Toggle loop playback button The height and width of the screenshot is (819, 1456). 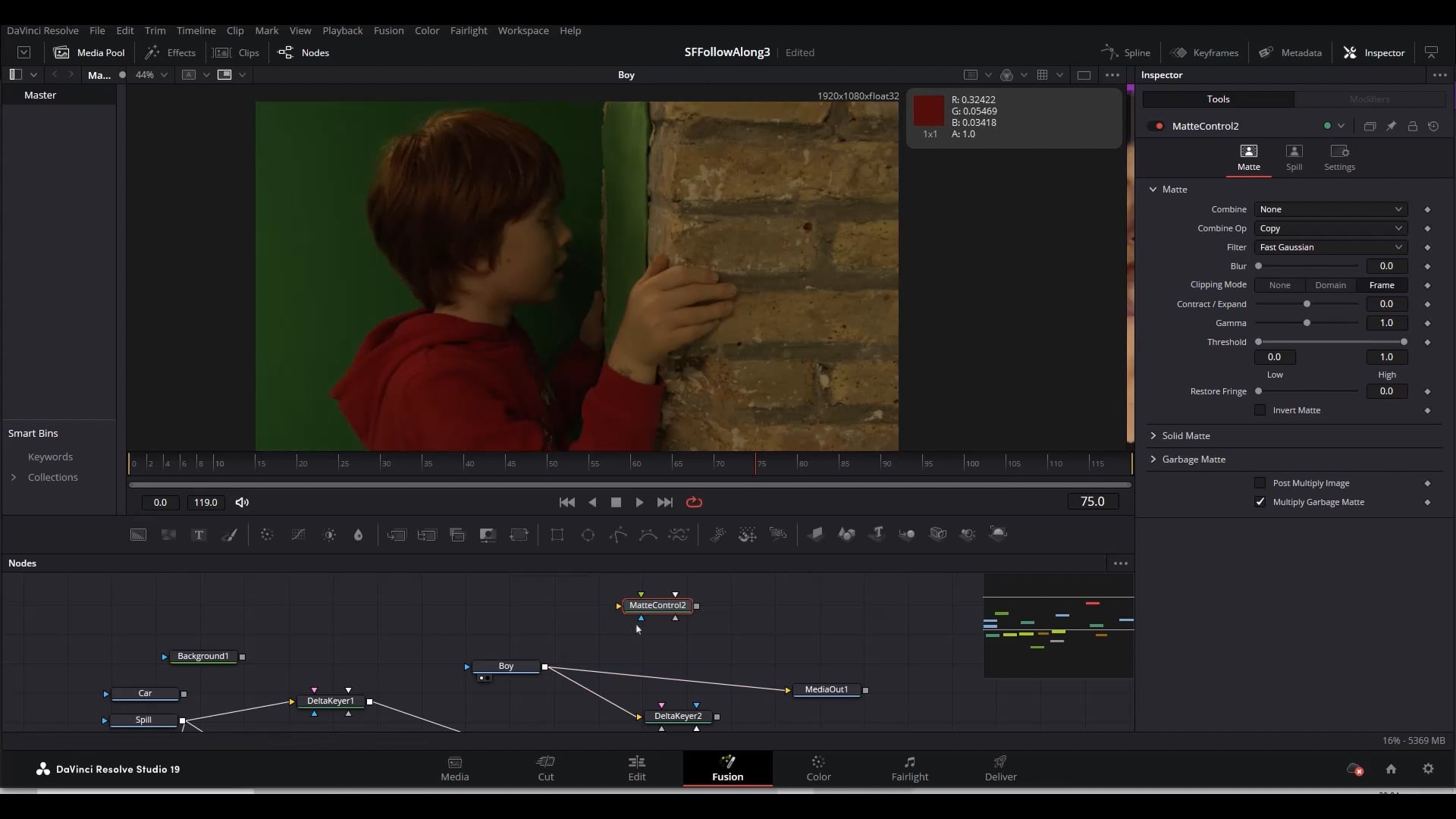[x=694, y=502]
